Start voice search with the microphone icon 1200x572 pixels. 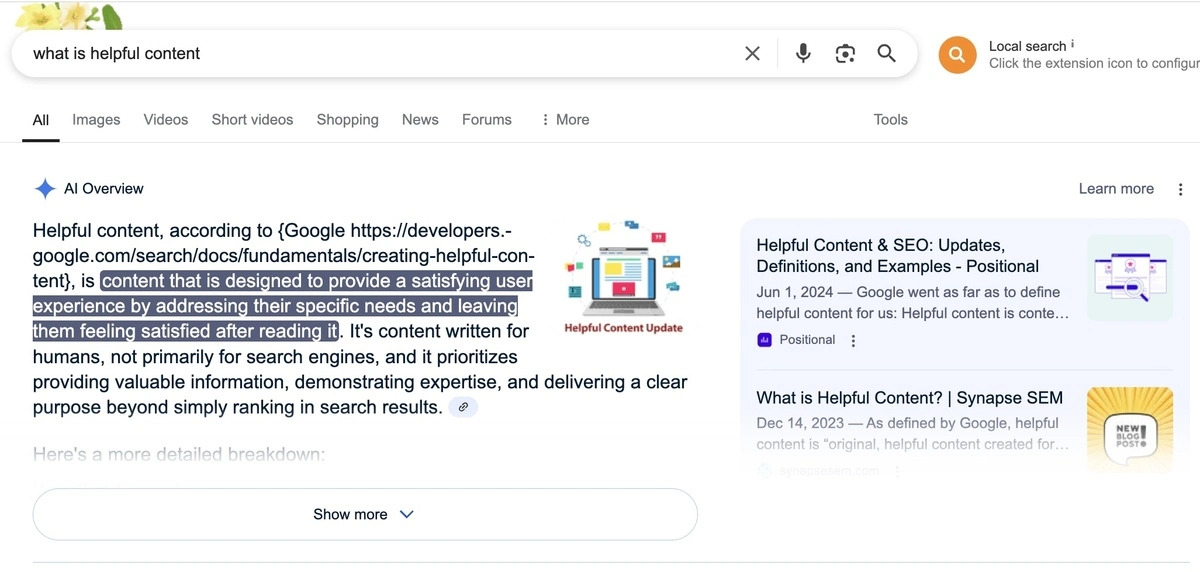[x=803, y=54]
